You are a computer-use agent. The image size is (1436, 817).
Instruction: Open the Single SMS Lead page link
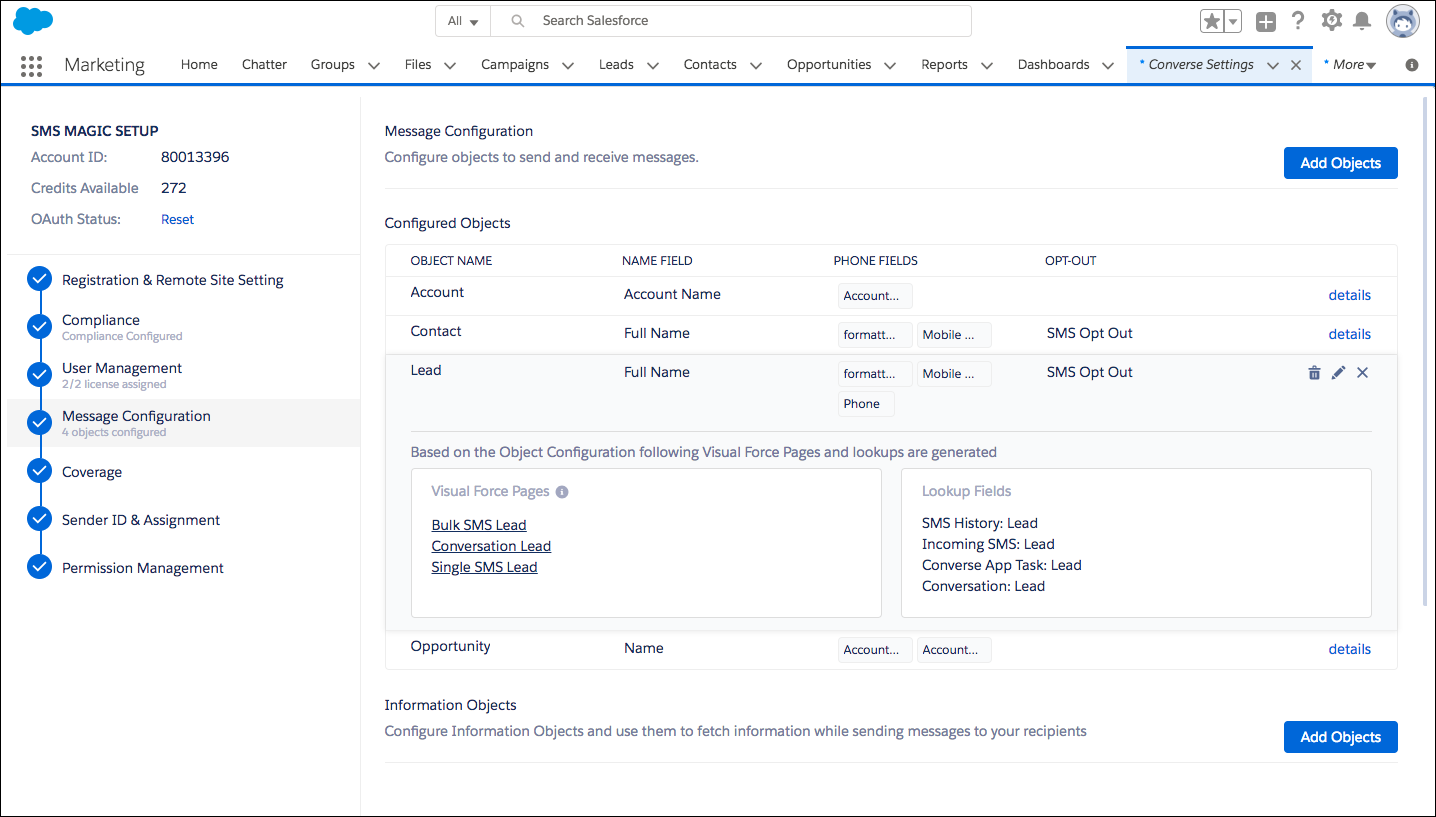point(485,567)
